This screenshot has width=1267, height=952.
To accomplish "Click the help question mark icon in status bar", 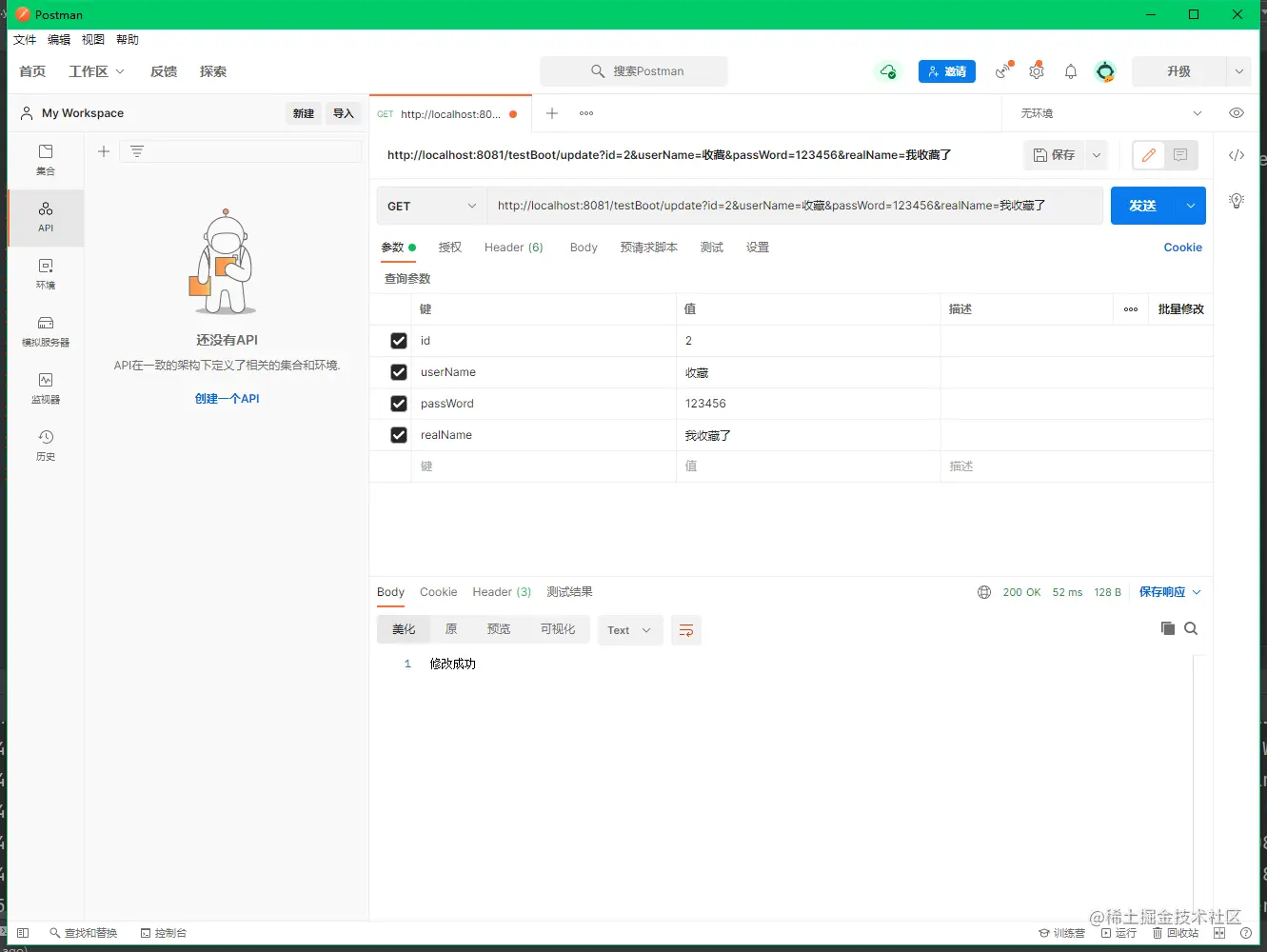I will coord(1246,933).
